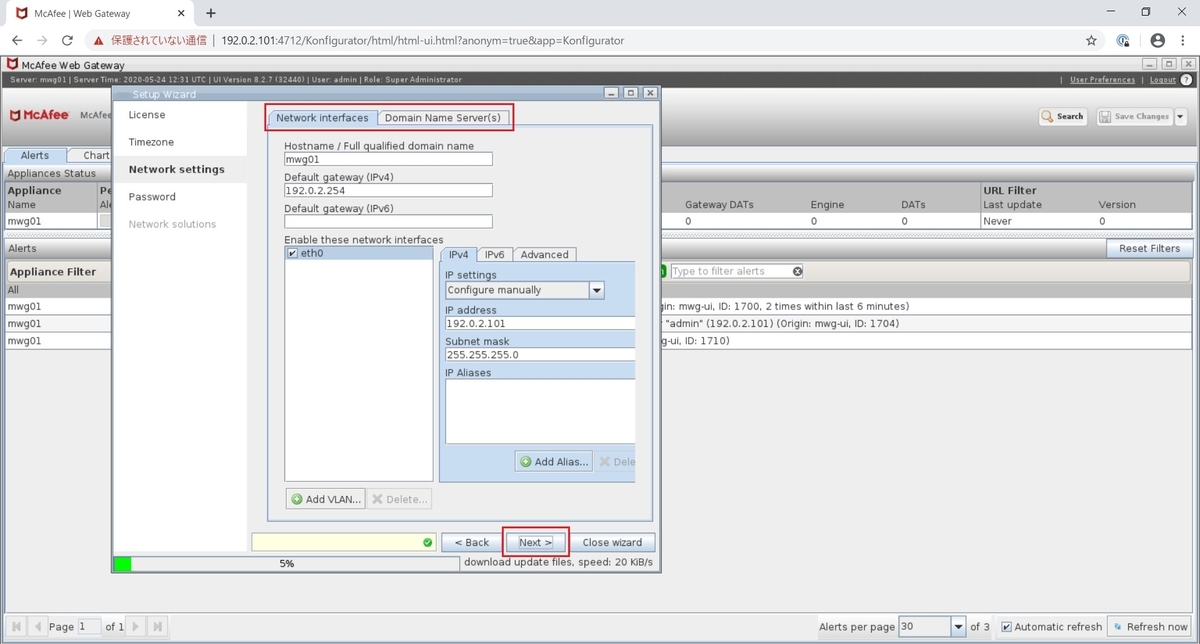This screenshot has width=1200, height=644.
Task: Open Chrome three-dot menu
Action: click(x=1184, y=41)
